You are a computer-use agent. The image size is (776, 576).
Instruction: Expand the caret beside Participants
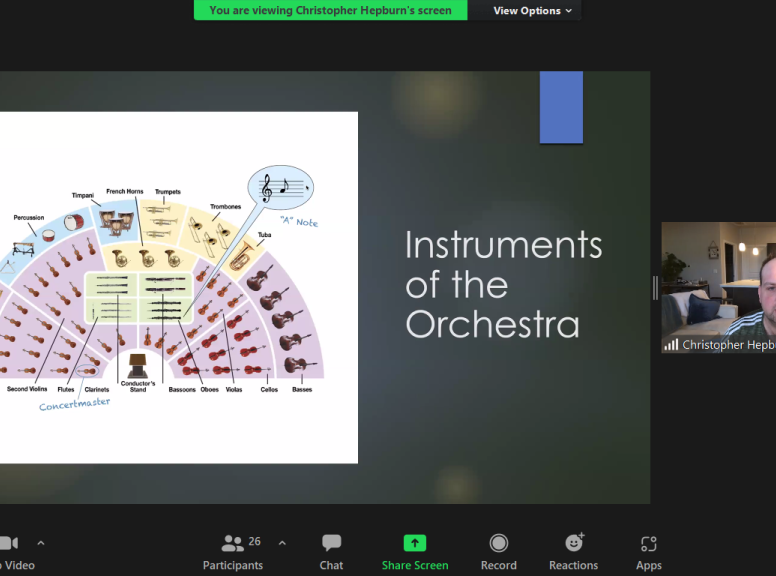(282, 543)
